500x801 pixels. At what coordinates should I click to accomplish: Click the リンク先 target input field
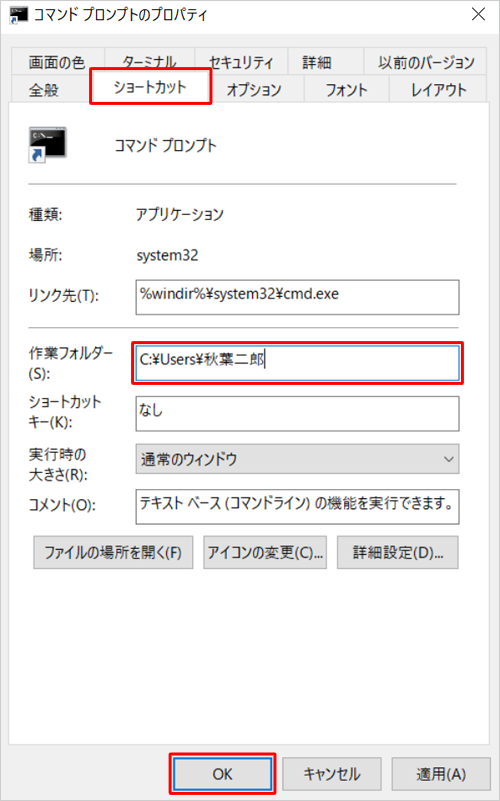point(297,297)
